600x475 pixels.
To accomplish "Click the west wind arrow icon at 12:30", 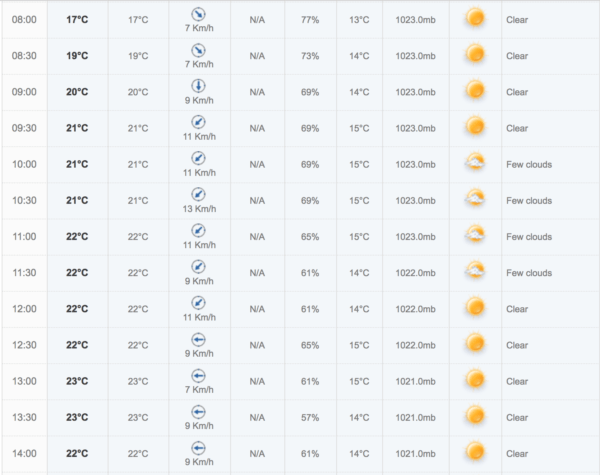I will 199,340.
